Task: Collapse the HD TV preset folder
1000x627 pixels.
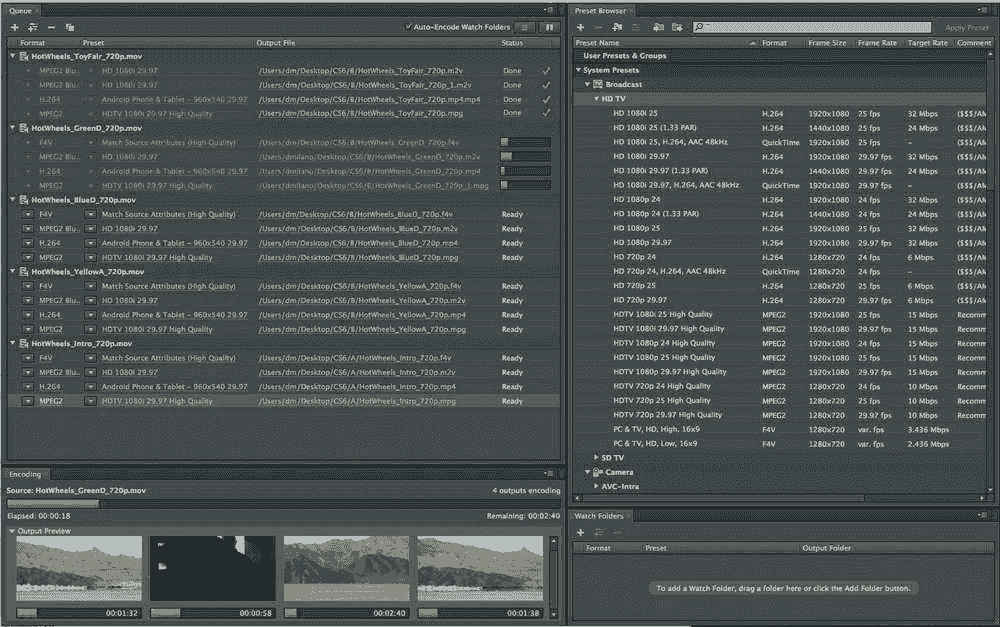Action: click(596, 99)
